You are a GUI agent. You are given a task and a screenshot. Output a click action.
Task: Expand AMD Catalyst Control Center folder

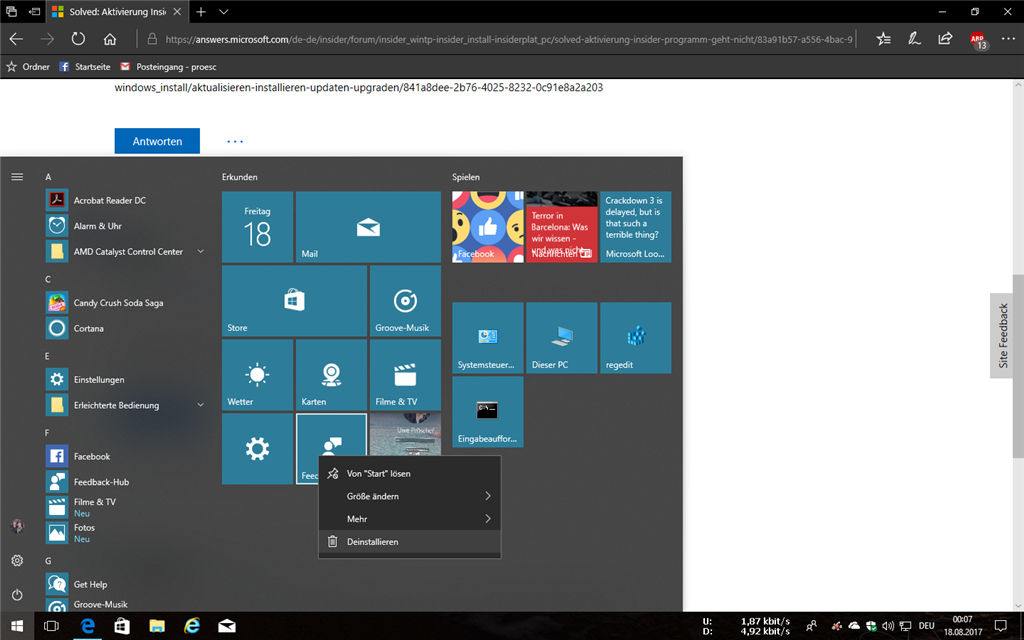pyautogui.click(x=124, y=251)
